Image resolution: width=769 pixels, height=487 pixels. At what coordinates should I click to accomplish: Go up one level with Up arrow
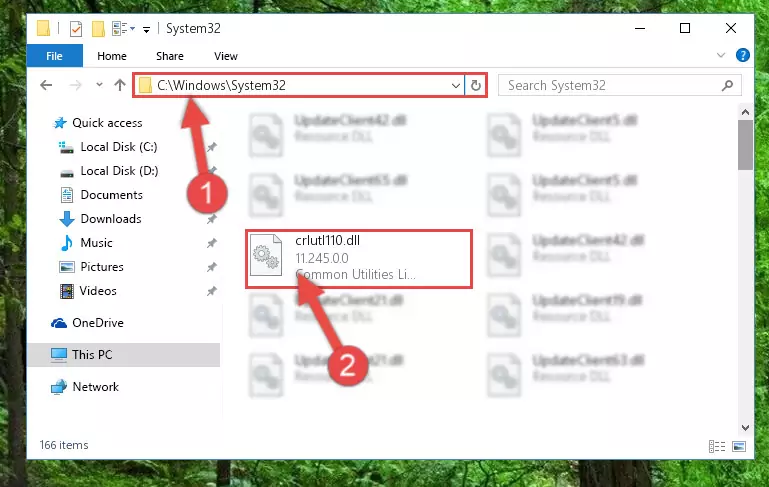(120, 85)
